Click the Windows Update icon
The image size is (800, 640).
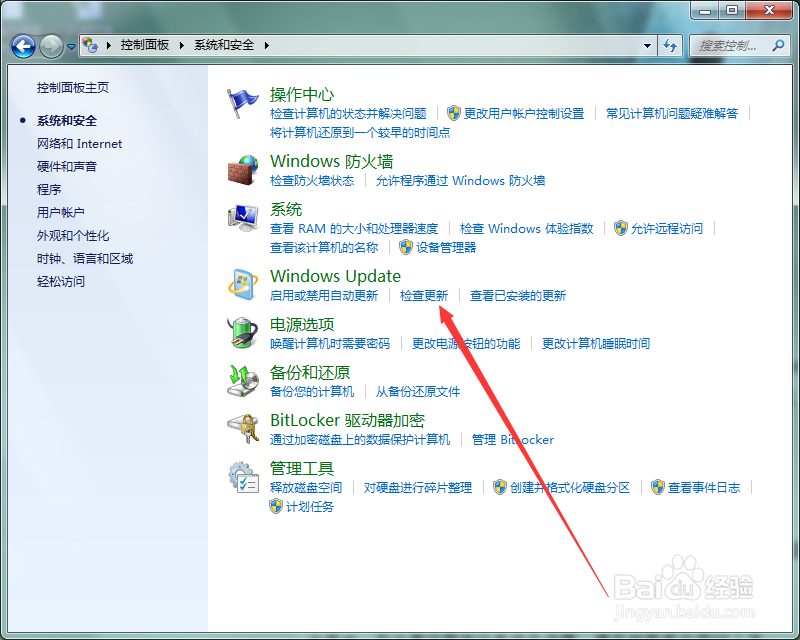click(x=243, y=284)
